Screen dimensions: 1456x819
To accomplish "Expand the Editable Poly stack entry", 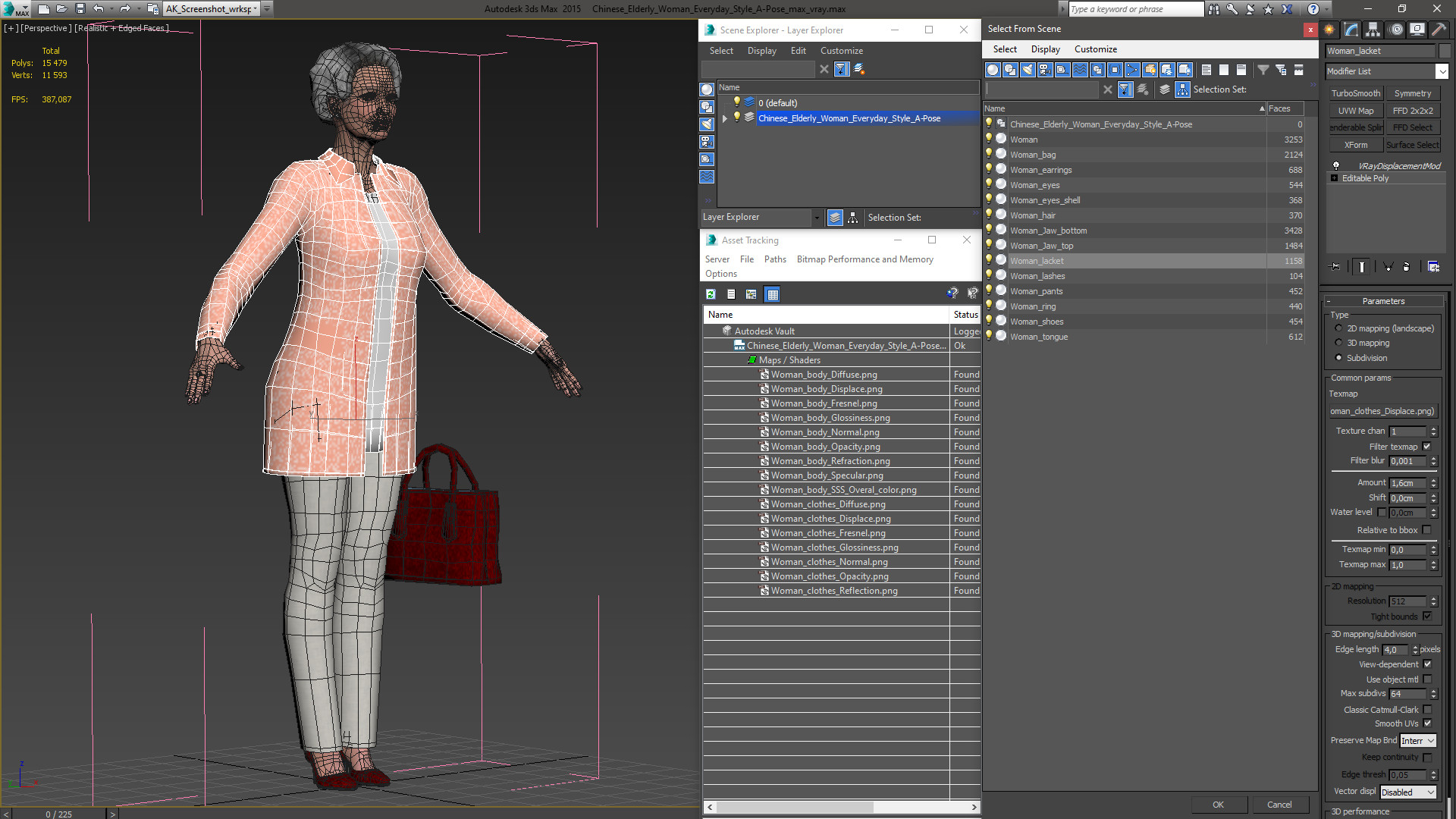I will click(x=1335, y=178).
